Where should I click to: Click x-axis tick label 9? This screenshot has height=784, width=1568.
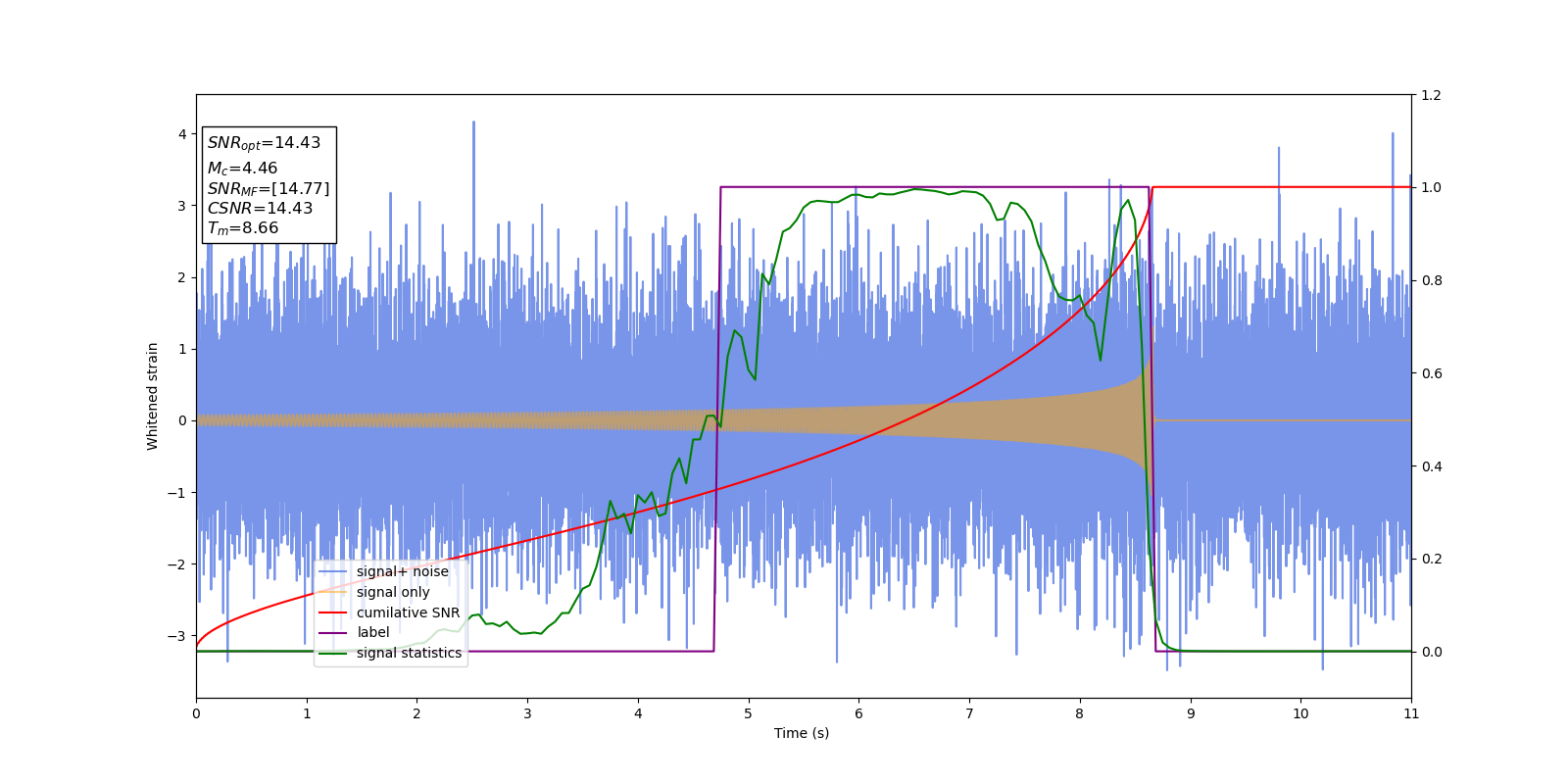[x=1191, y=713]
